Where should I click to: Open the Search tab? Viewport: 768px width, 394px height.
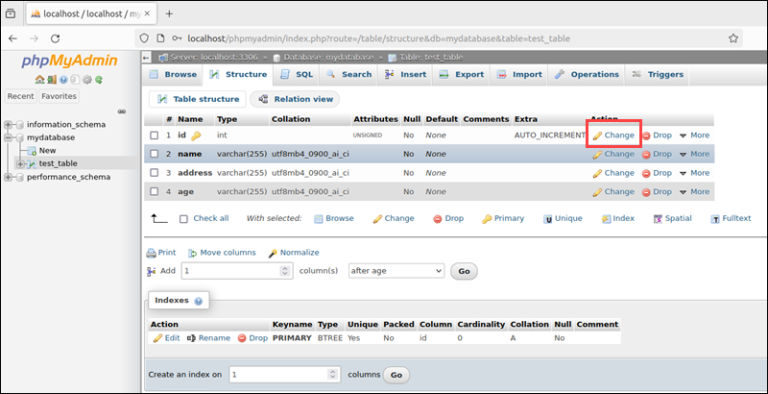[349, 74]
